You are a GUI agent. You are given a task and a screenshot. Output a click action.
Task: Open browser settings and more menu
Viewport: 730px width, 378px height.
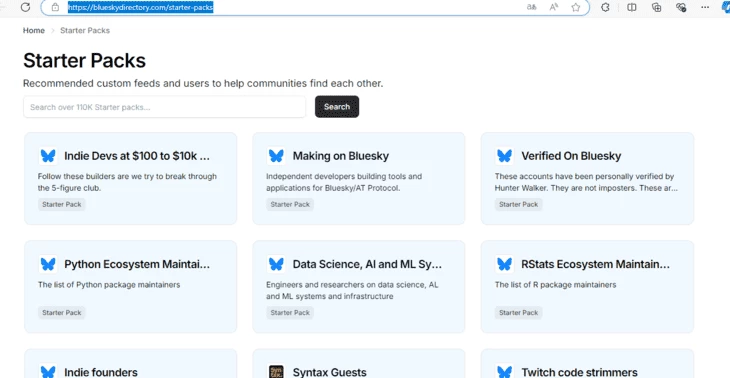click(x=705, y=7)
